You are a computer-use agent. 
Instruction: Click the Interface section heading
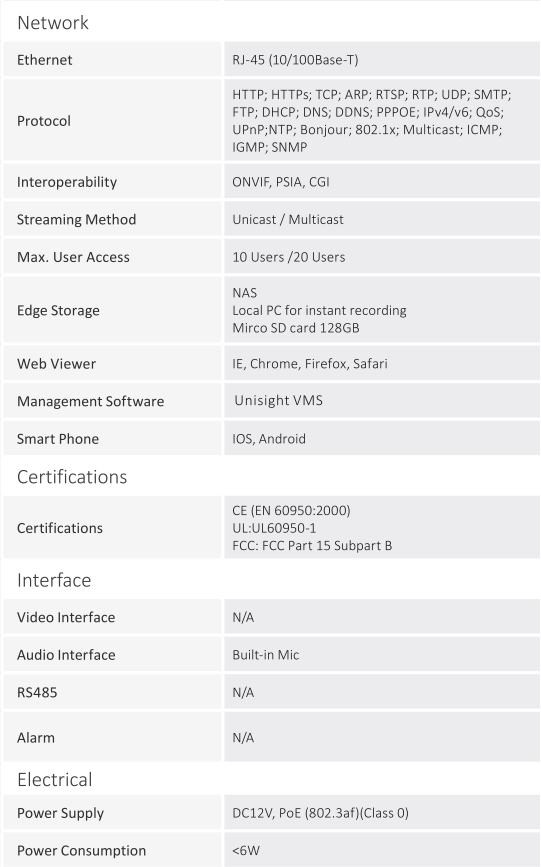click(x=54, y=580)
